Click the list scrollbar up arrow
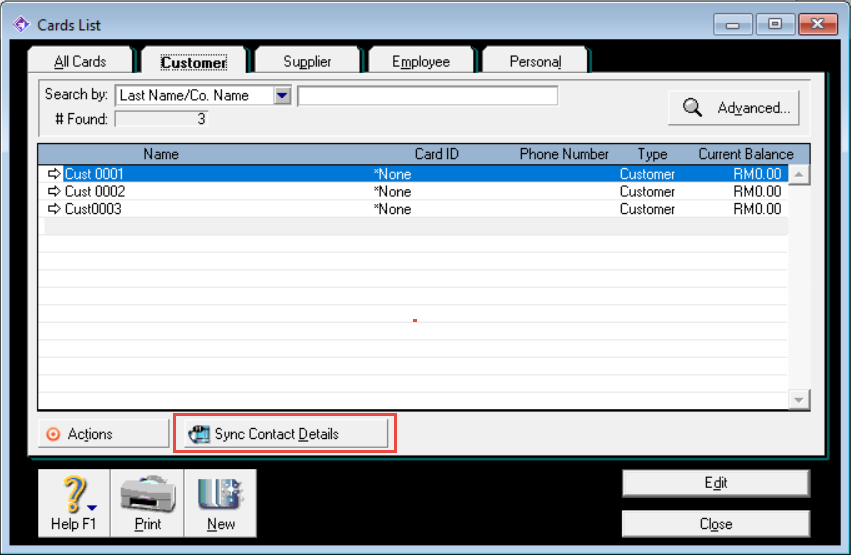Viewport: 851px width, 555px height. [x=799, y=174]
